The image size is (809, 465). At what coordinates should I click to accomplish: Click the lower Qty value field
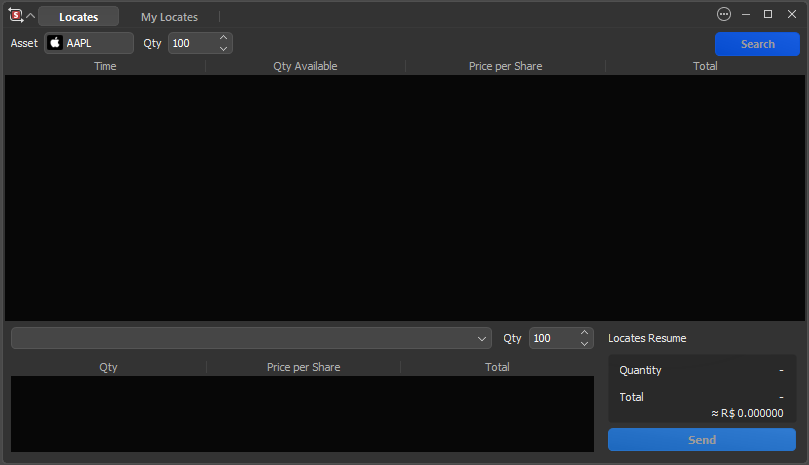pyautogui.click(x=552, y=338)
